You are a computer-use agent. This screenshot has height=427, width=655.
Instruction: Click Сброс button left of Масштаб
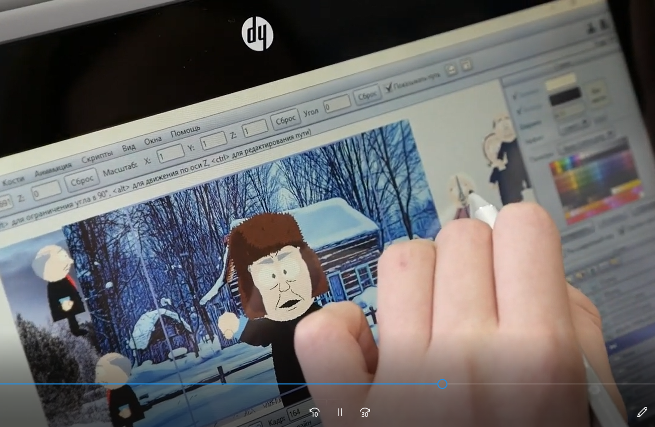pyautogui.click(x=82, y=181)
